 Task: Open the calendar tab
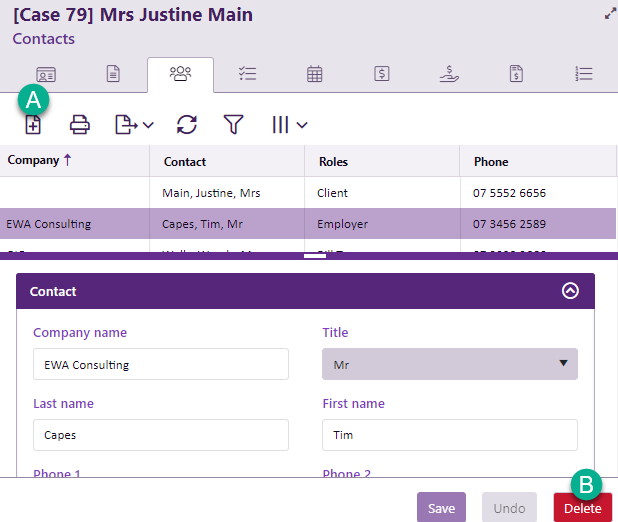(314, 74)
